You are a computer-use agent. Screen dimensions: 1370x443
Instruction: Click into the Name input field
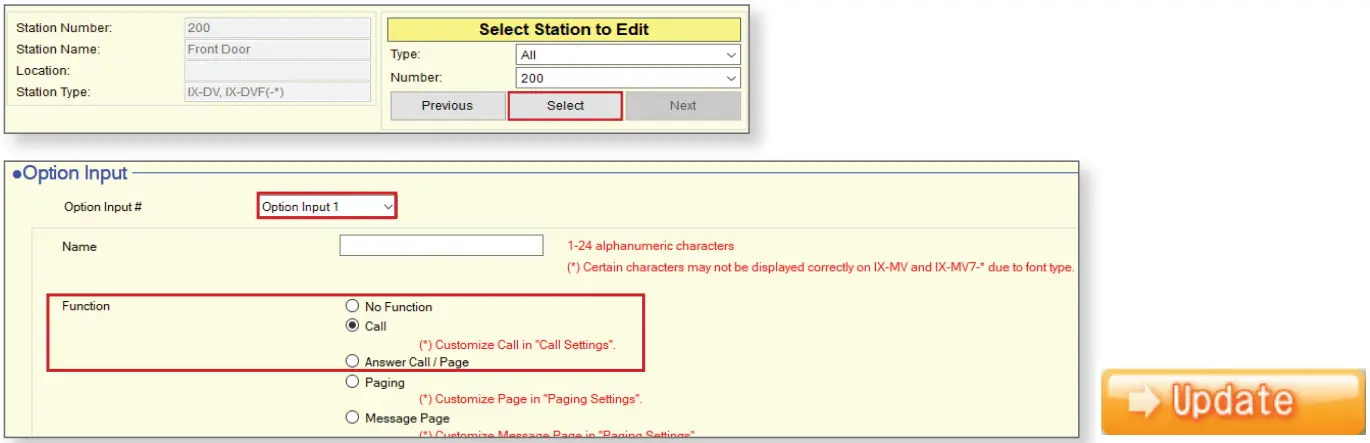441,245
